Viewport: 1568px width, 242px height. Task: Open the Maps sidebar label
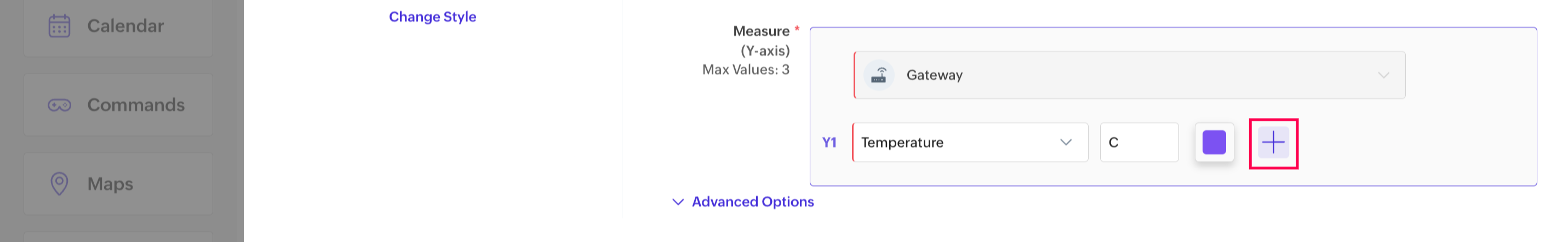pos(110,184)
